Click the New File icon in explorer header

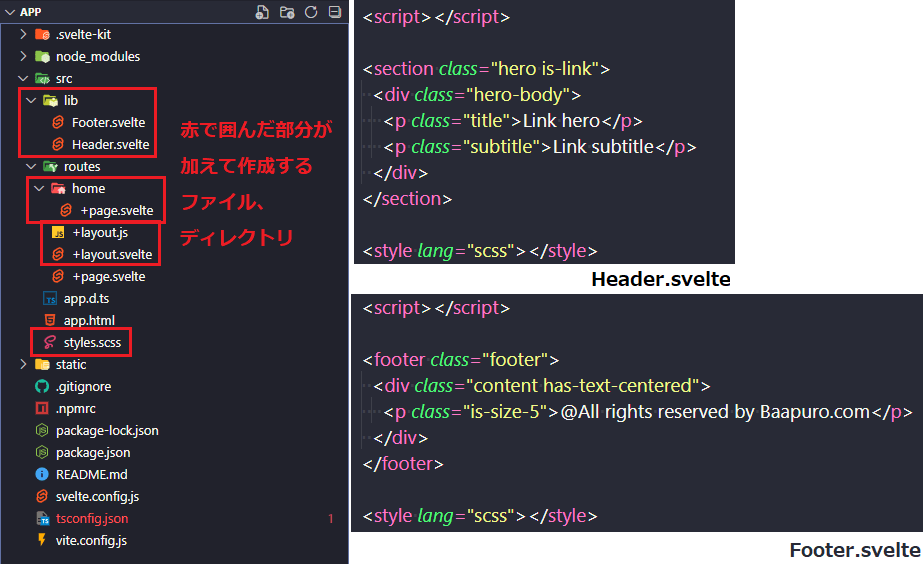pyautogui.click(x=263, y=12)
